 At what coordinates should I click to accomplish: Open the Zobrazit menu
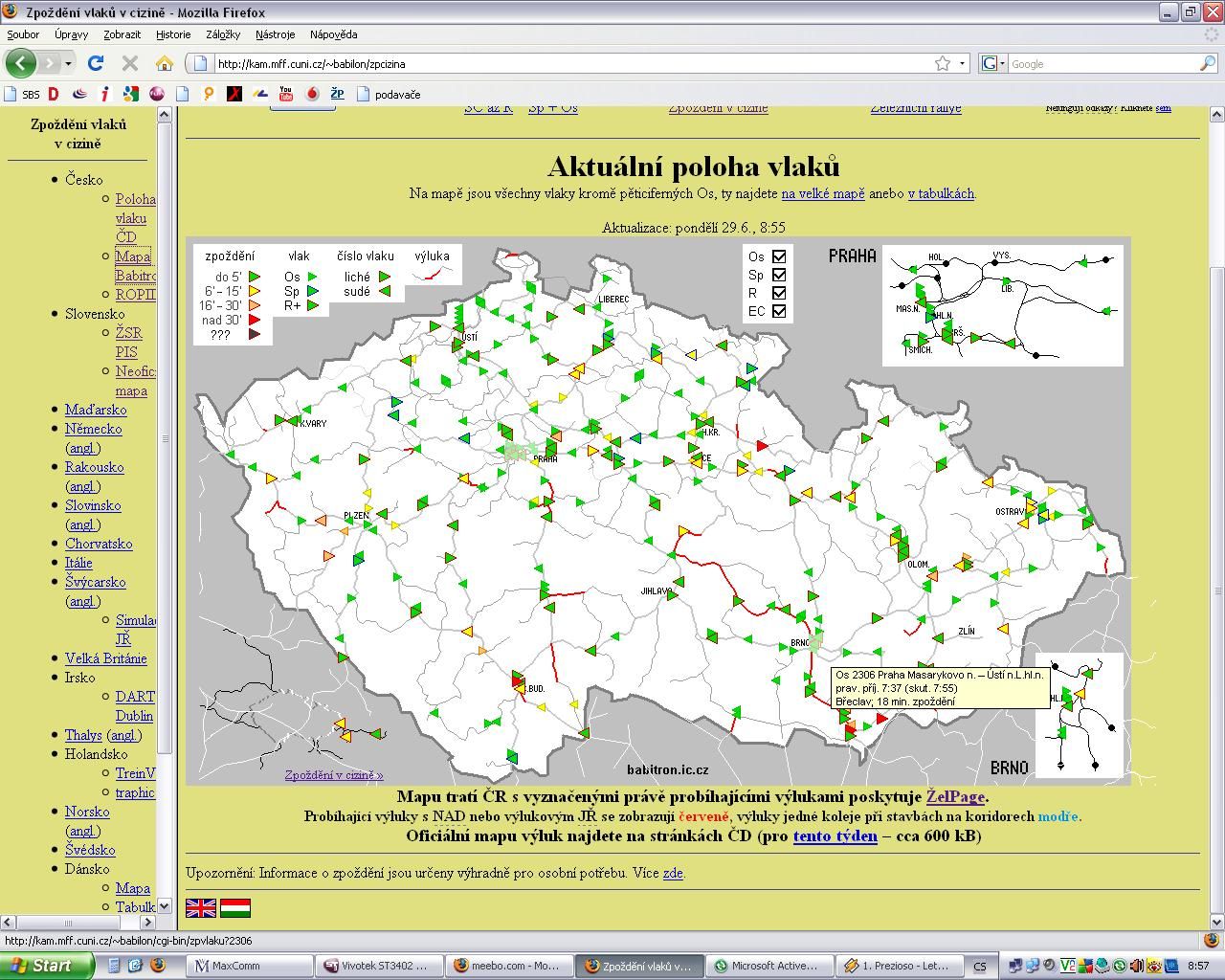122,34
